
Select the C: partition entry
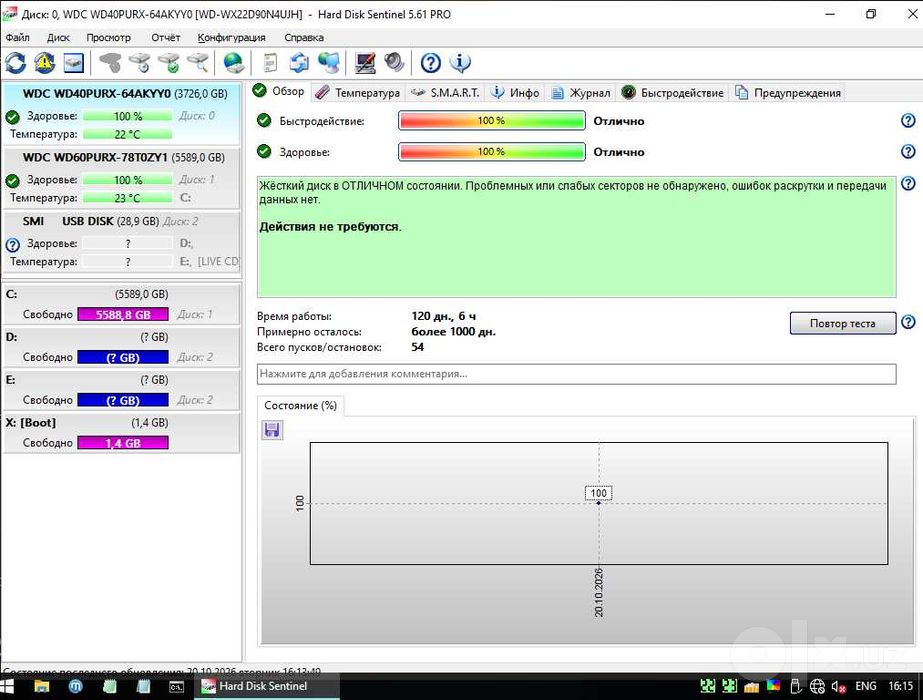[x=121, y=304]
